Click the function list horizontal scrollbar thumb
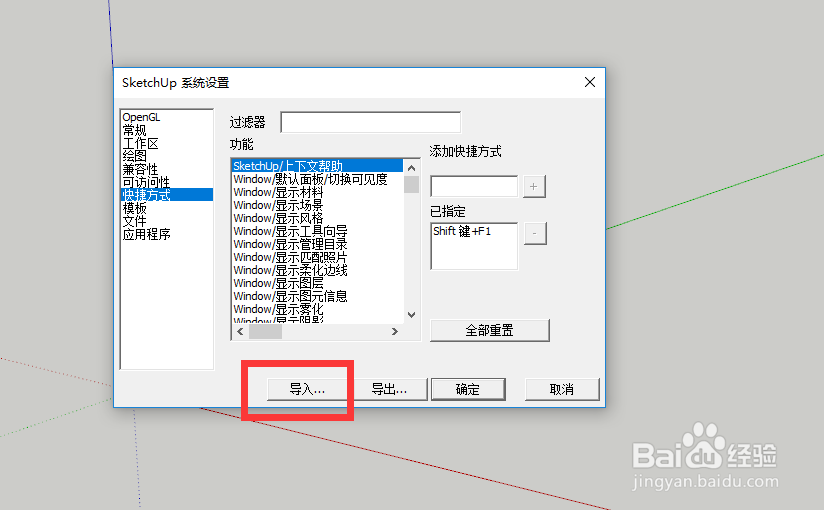This screenshot has height=510, width=824. tap(265, 332)
